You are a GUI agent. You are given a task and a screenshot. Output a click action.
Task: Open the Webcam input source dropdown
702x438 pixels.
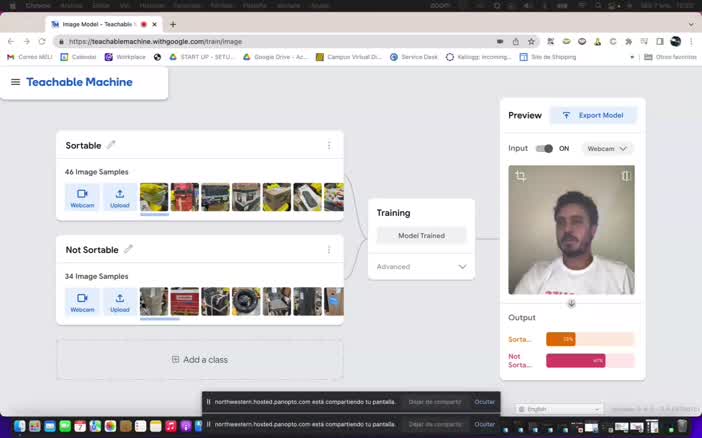(607, 149)
